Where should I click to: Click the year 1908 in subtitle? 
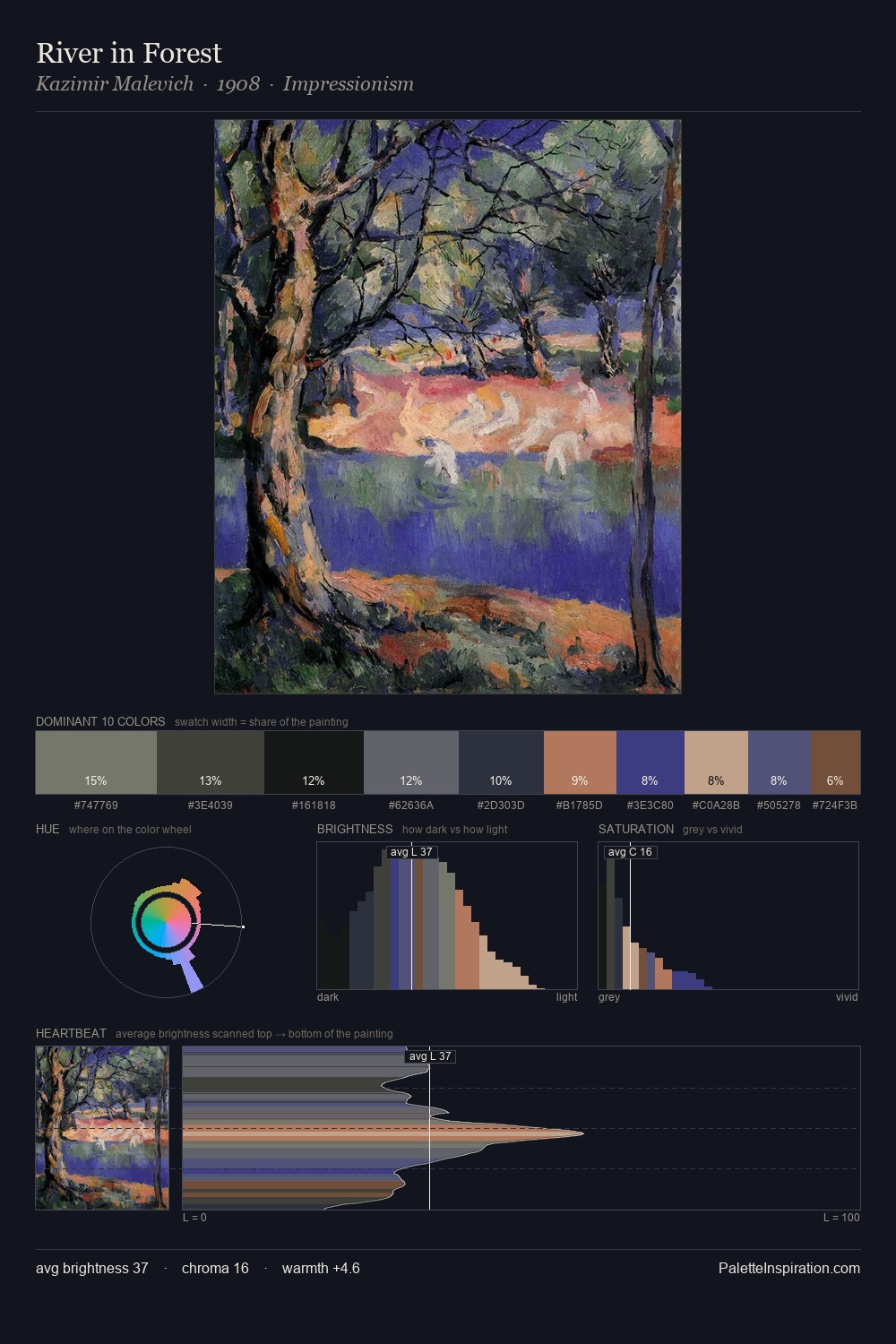(x=238, y=84)
